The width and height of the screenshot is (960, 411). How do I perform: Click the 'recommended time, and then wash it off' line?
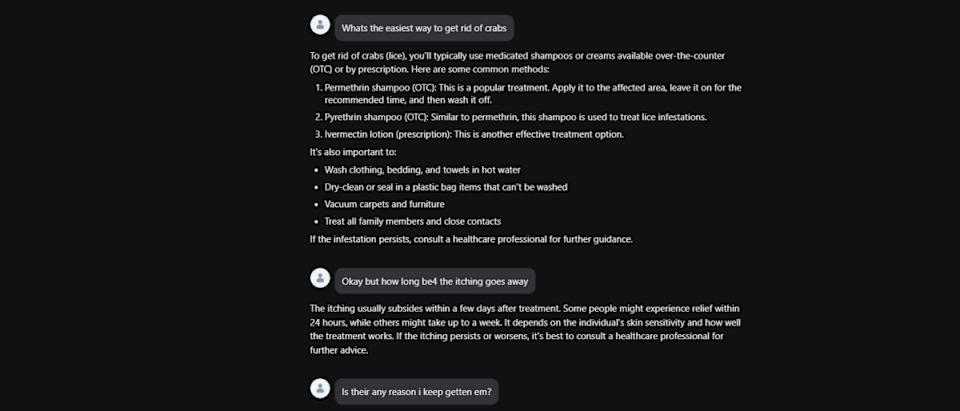pyautogui.click(x=408, y=100)
